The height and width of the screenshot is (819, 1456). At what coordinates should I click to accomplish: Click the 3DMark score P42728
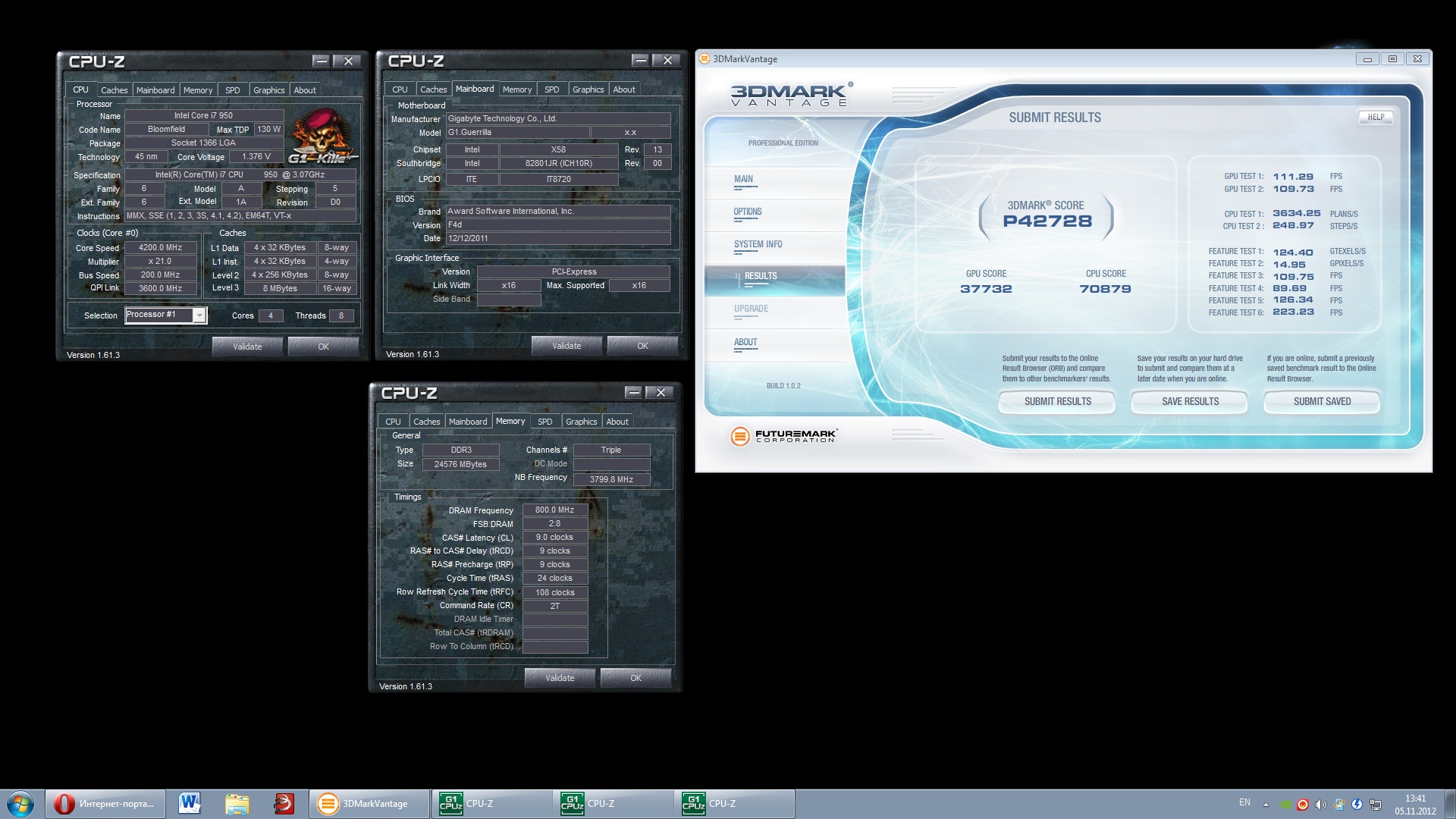point(1047,221)
